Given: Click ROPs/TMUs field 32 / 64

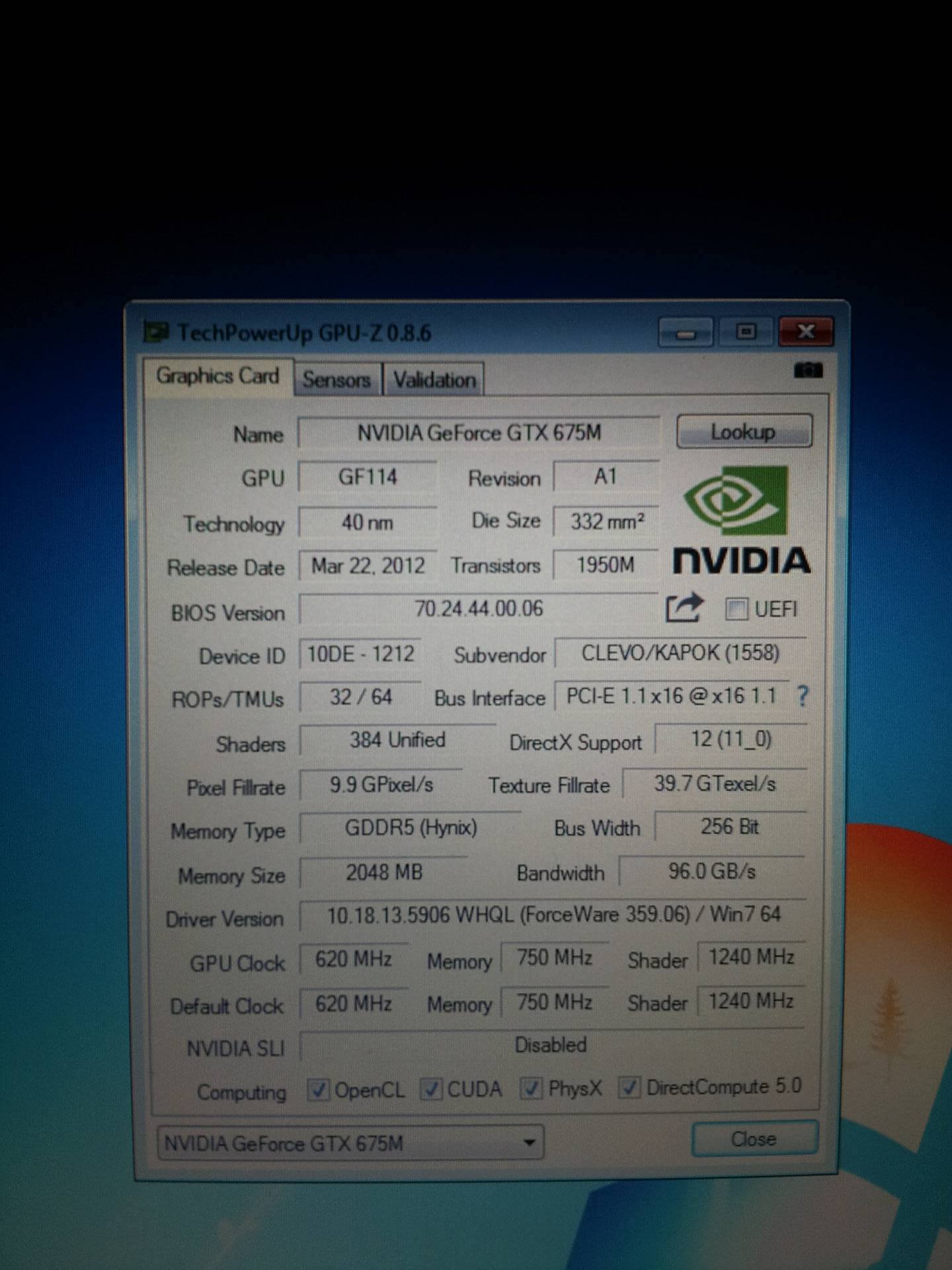Looking at the screenshot, I should click(x=360, y=697).
